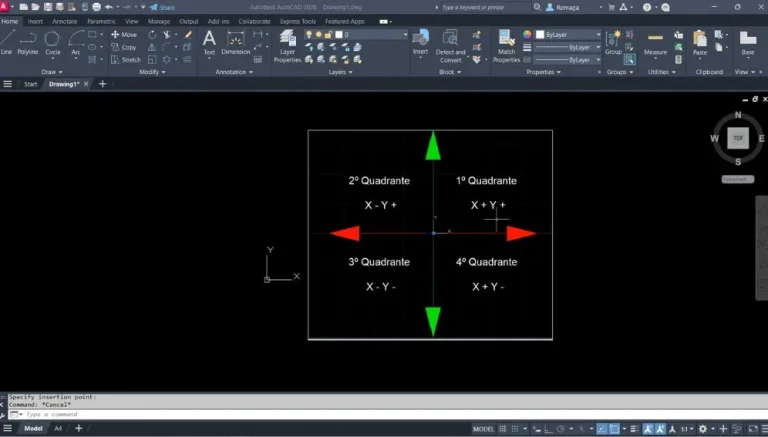Toggle 2D object snap
The height and width of the screenshot is (437, 768).
614,429
